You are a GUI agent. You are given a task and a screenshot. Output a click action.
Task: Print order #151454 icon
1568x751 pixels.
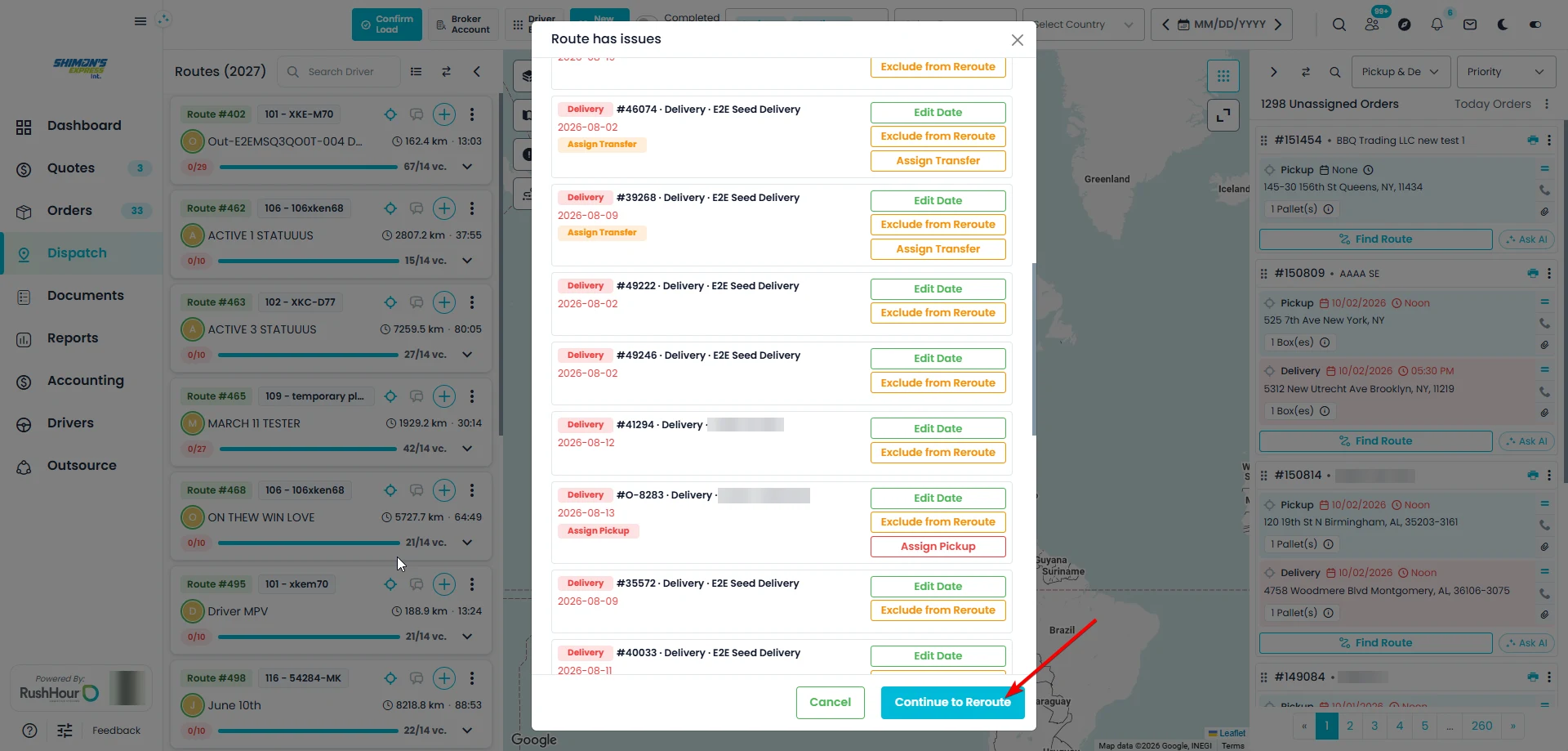click(1533, 141)
